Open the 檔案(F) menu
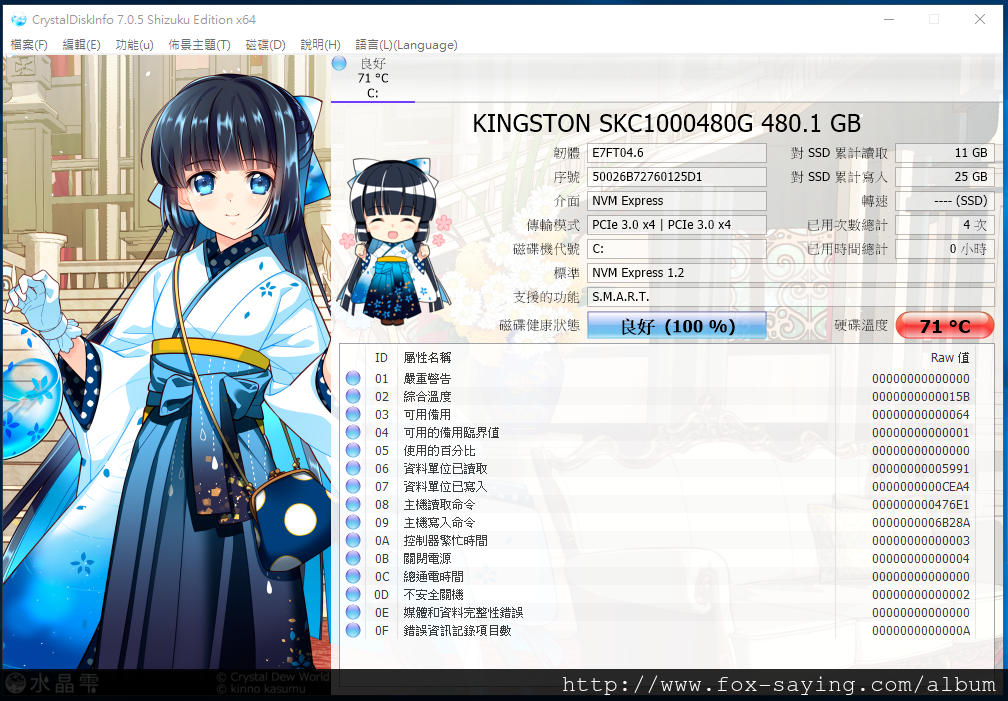The image size is (1008, 701). 29,45
